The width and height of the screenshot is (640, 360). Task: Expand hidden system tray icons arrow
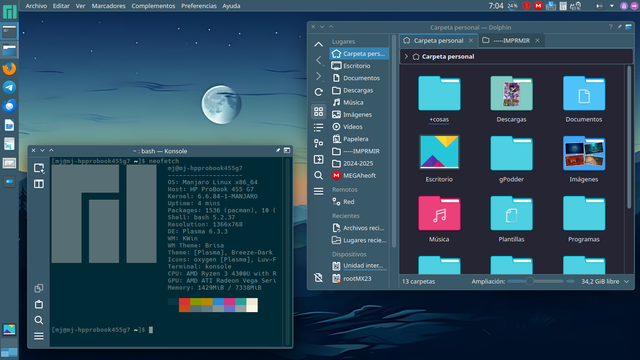tap(611, 6)
